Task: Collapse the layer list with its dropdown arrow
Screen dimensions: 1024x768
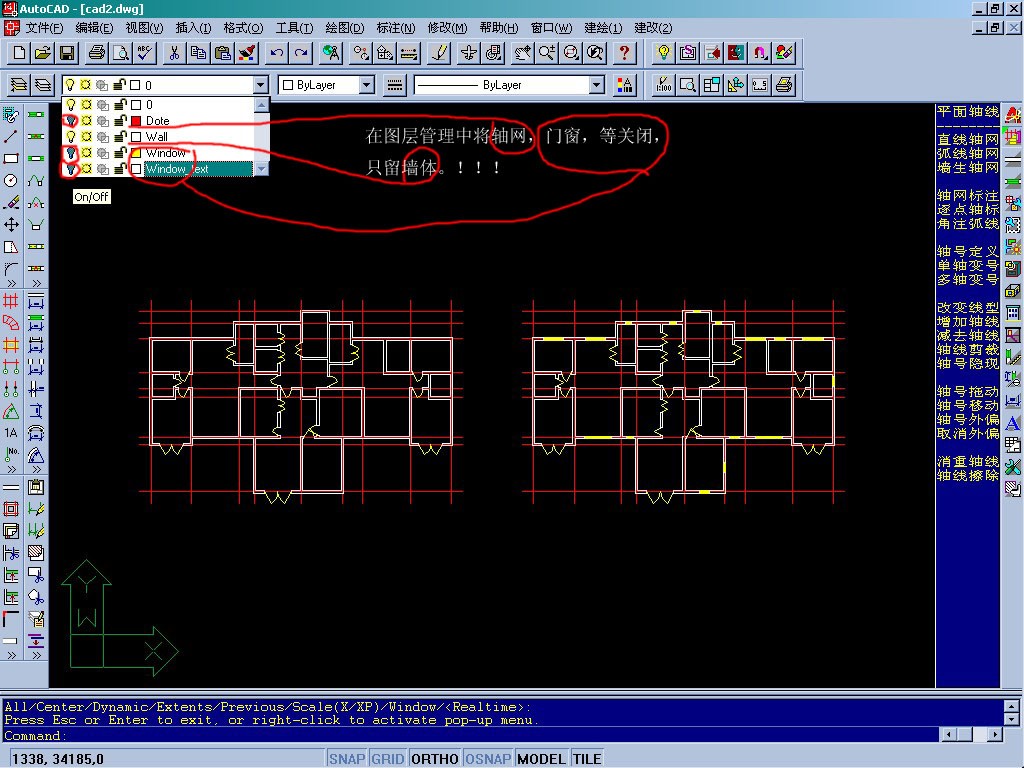Action: point(261,85)
